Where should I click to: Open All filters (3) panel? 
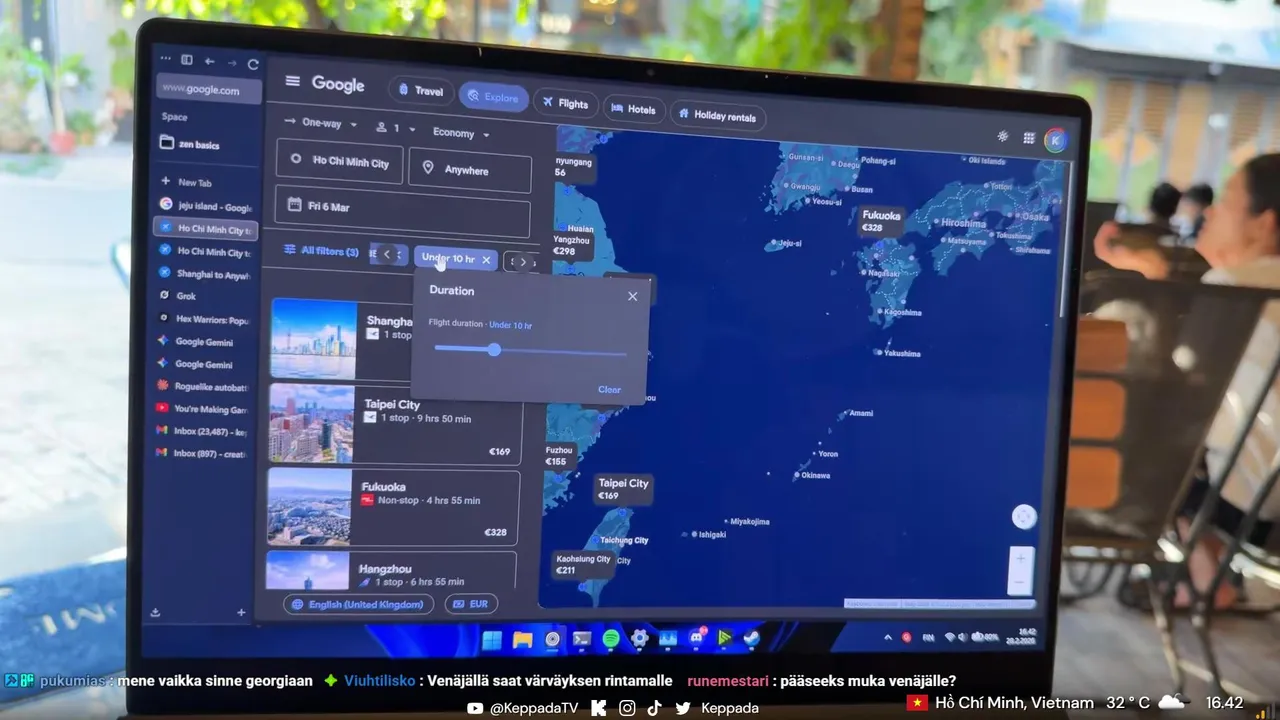(321, 251)
